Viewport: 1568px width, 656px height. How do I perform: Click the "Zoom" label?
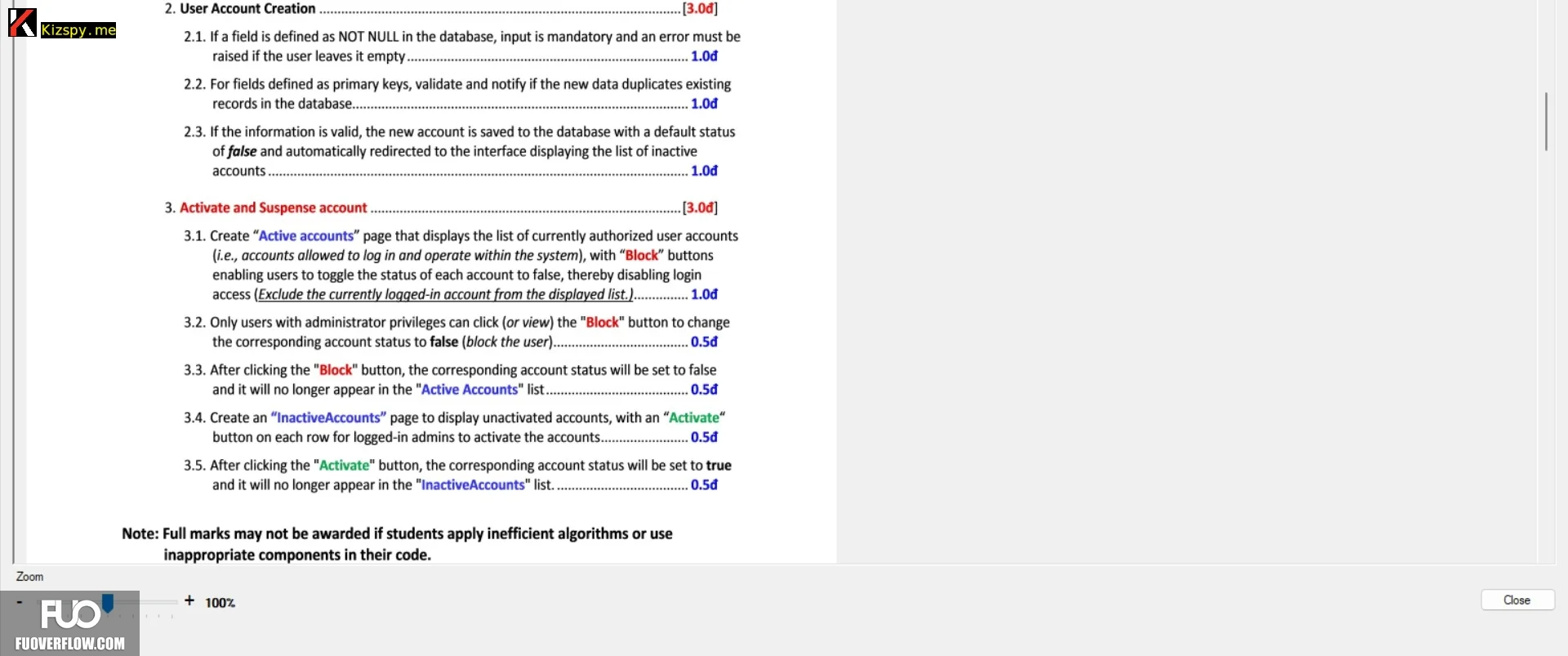click(29, 577)
